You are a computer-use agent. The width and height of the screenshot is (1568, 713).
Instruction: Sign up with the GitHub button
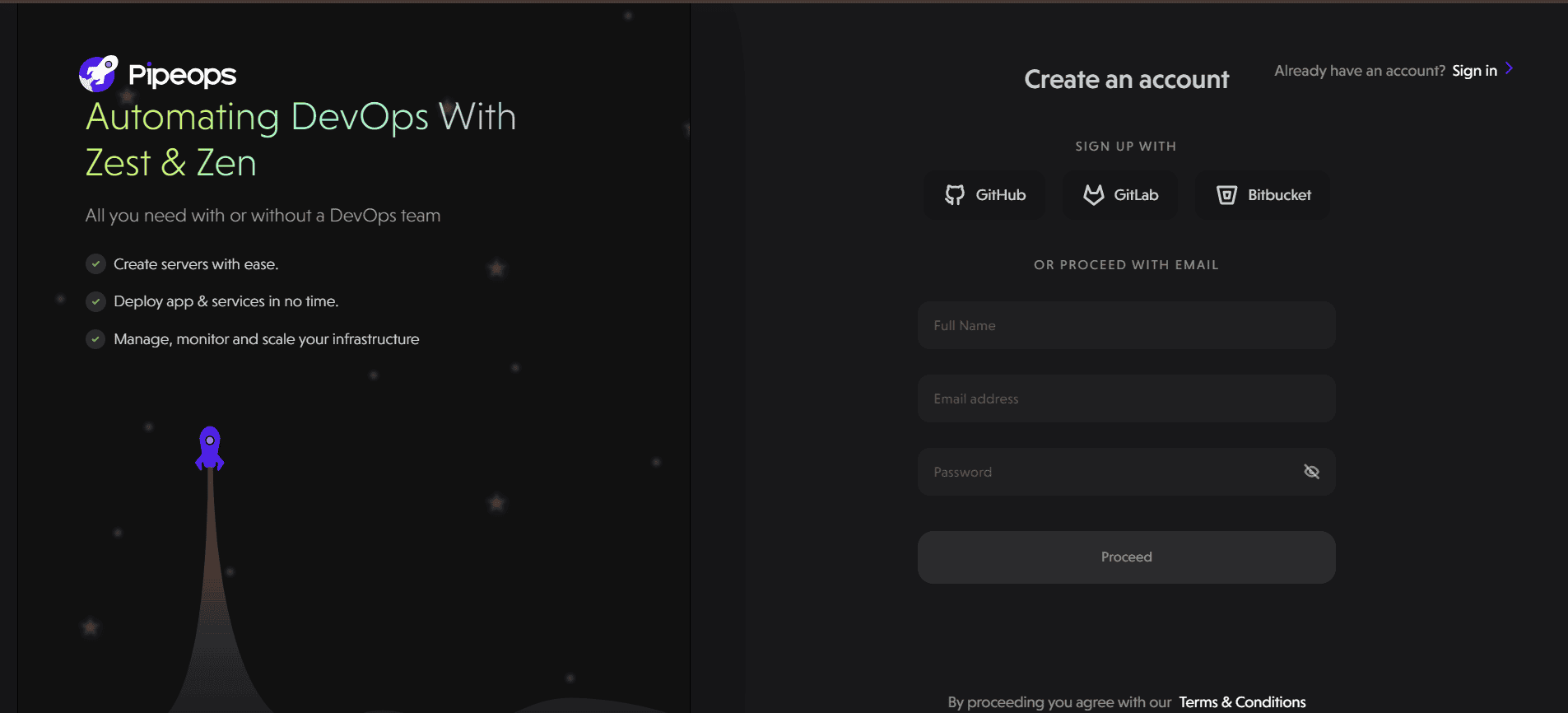[x=984, y=195]
